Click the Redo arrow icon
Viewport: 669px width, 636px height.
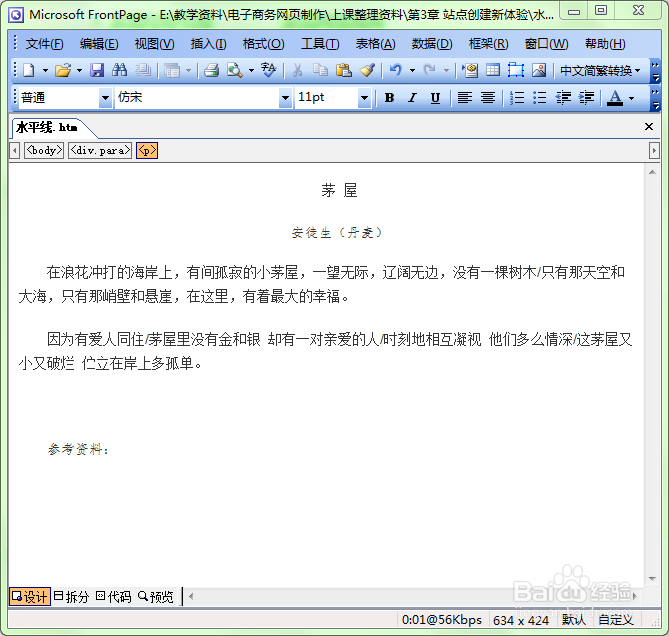coord(430,70)
